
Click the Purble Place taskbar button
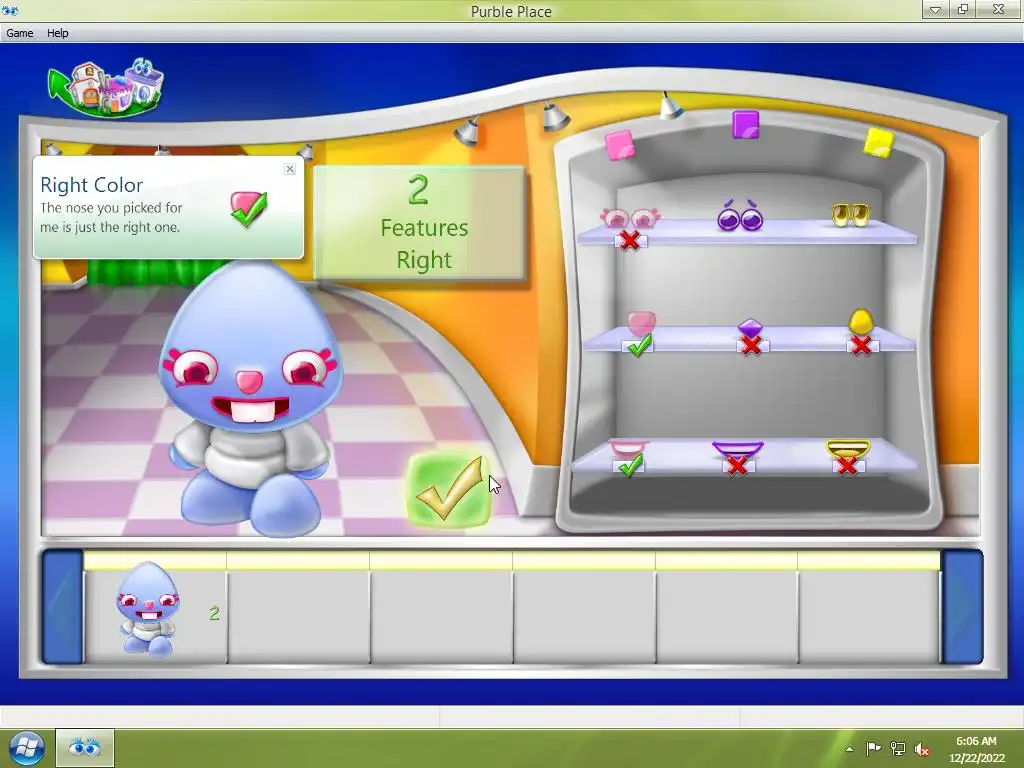pos(85,748)
